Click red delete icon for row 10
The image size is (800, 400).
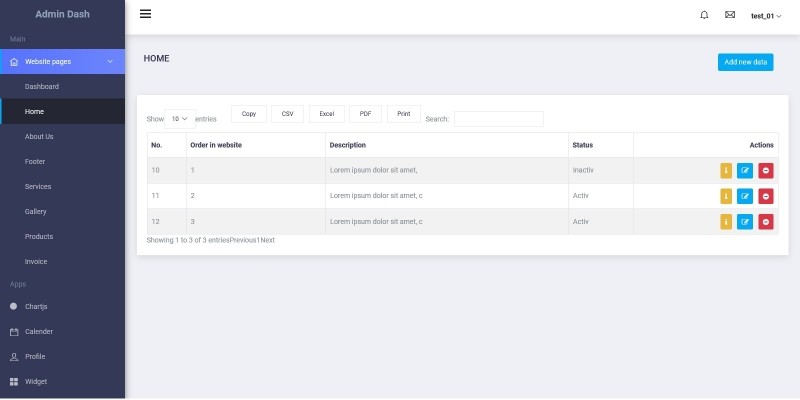pos(765,170)
